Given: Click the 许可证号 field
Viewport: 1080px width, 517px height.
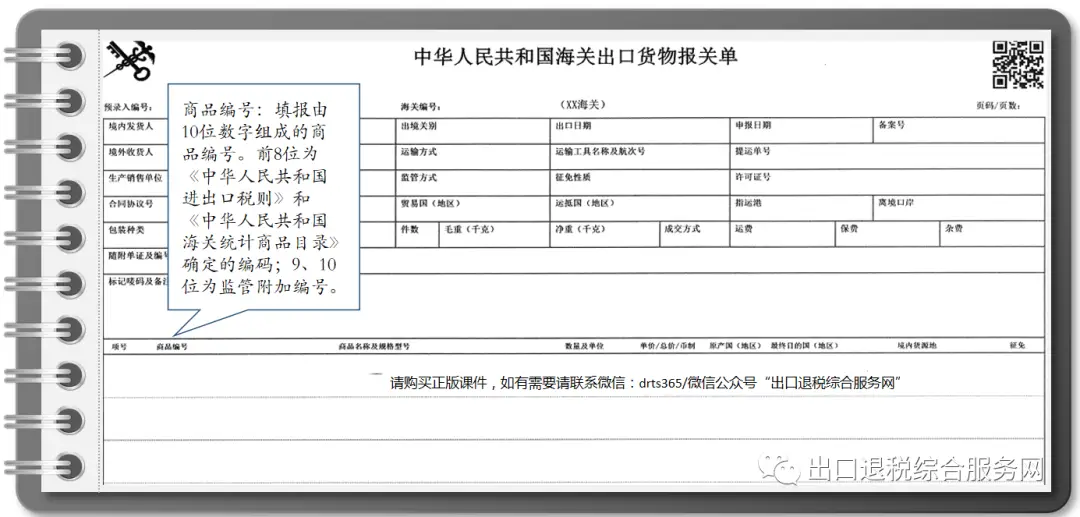Looking at the screenshot, I should [887, 182].
